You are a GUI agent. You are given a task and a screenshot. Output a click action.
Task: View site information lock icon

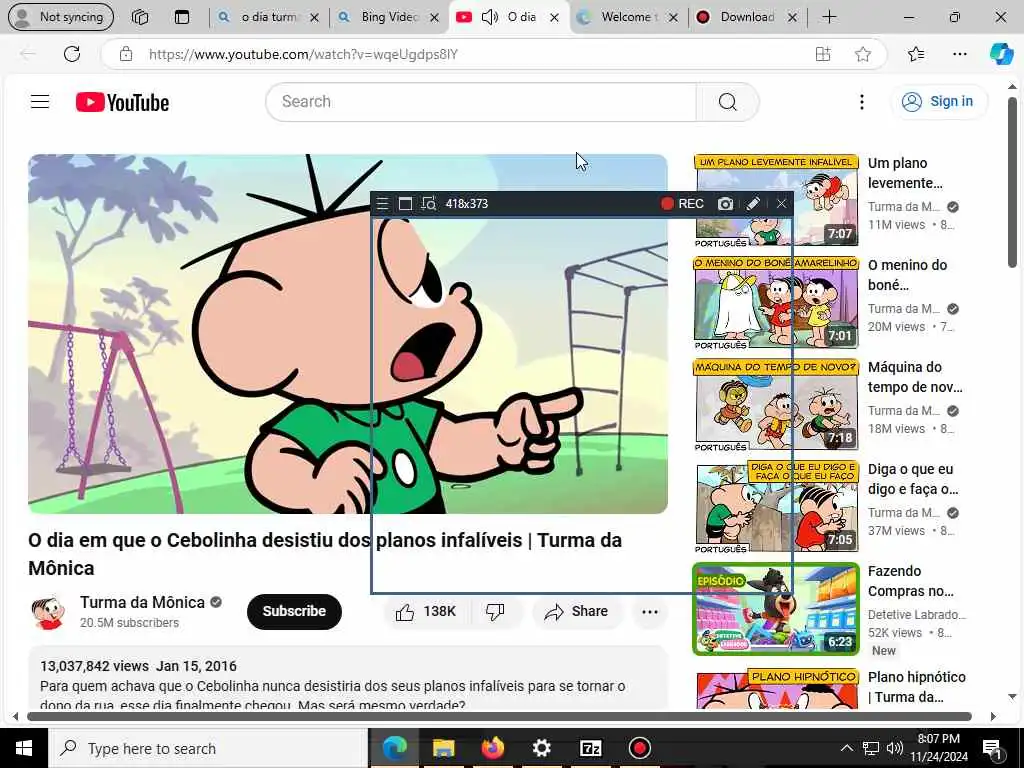click(125, 54)
